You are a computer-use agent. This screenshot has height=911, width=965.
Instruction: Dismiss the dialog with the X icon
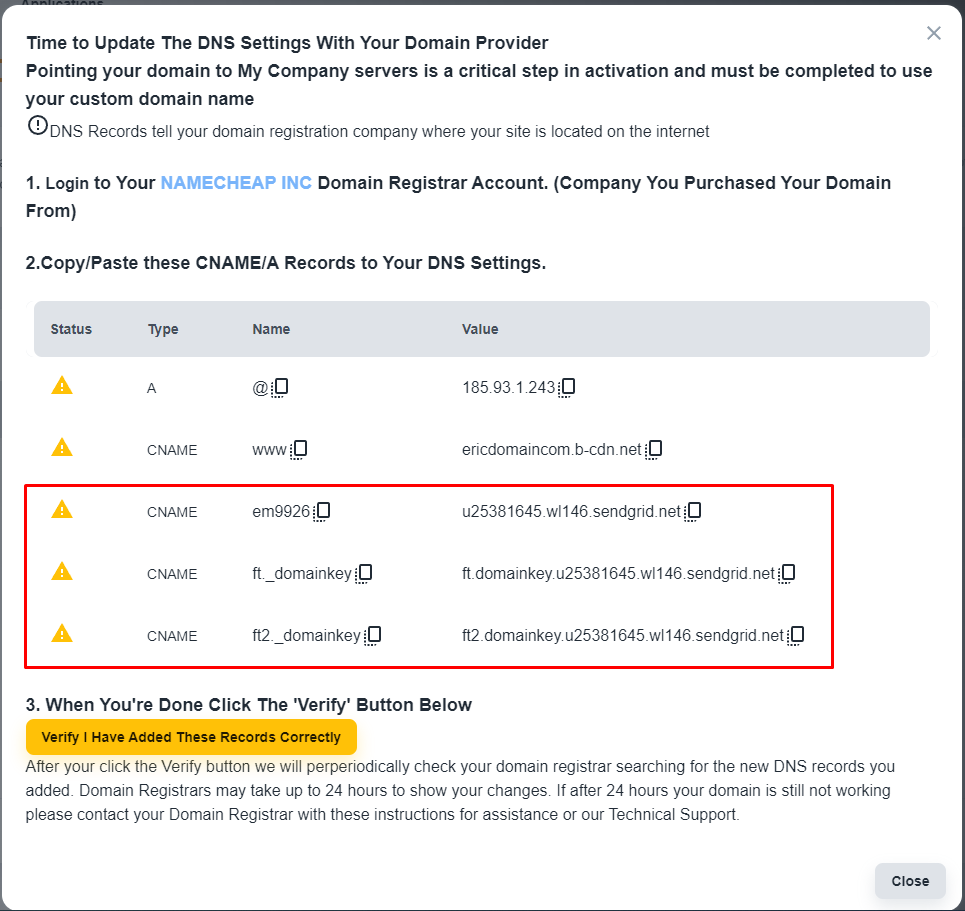pyautogui.click(x=934, y=33)
